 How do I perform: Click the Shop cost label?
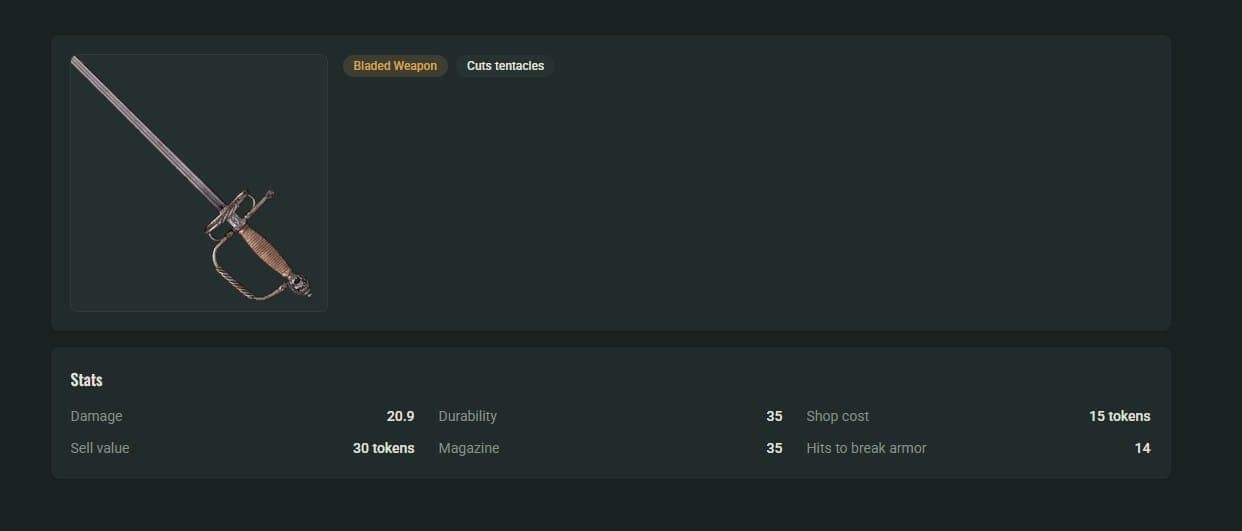point(837,416)
